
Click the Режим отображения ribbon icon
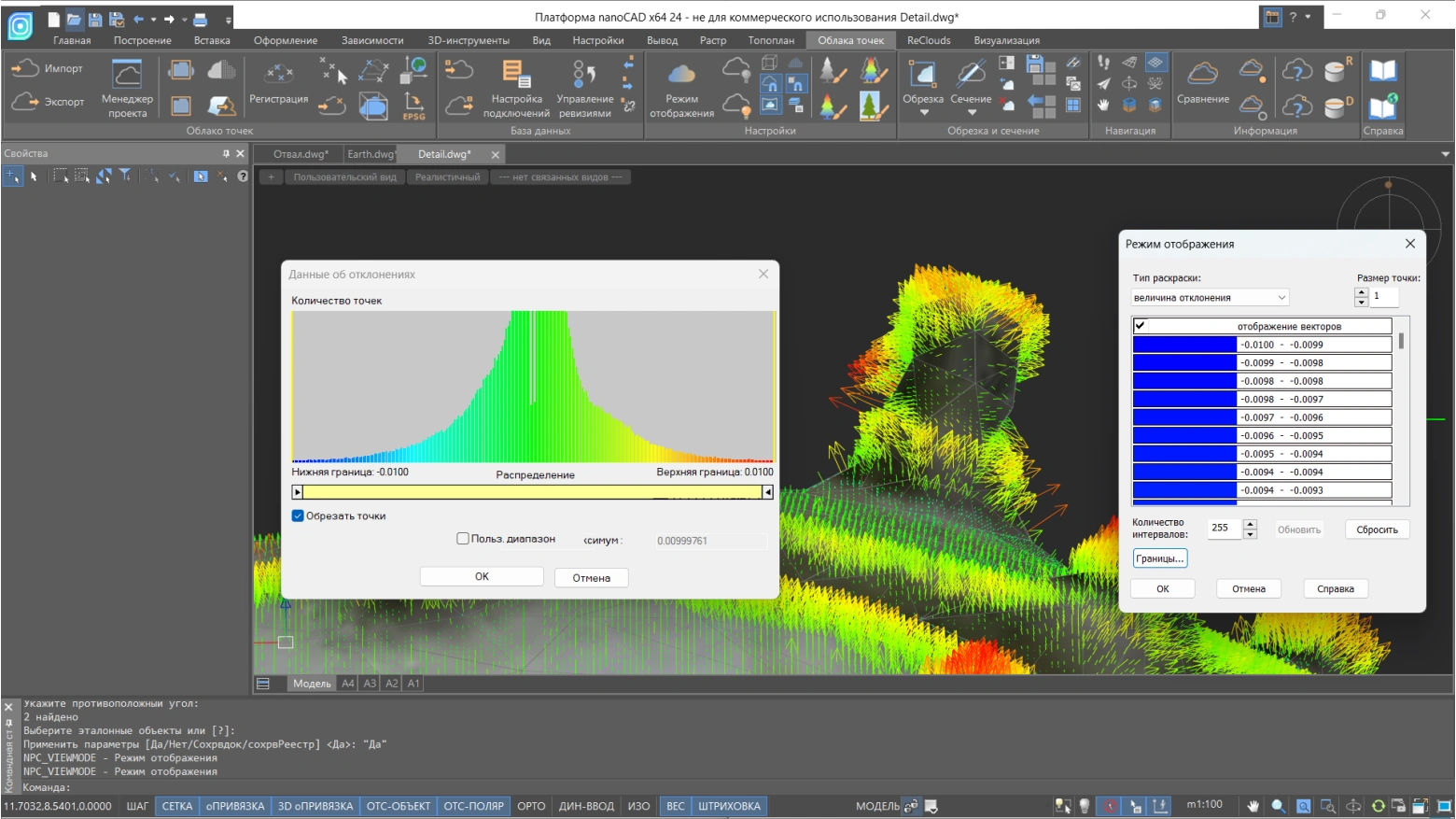point(681,76)
